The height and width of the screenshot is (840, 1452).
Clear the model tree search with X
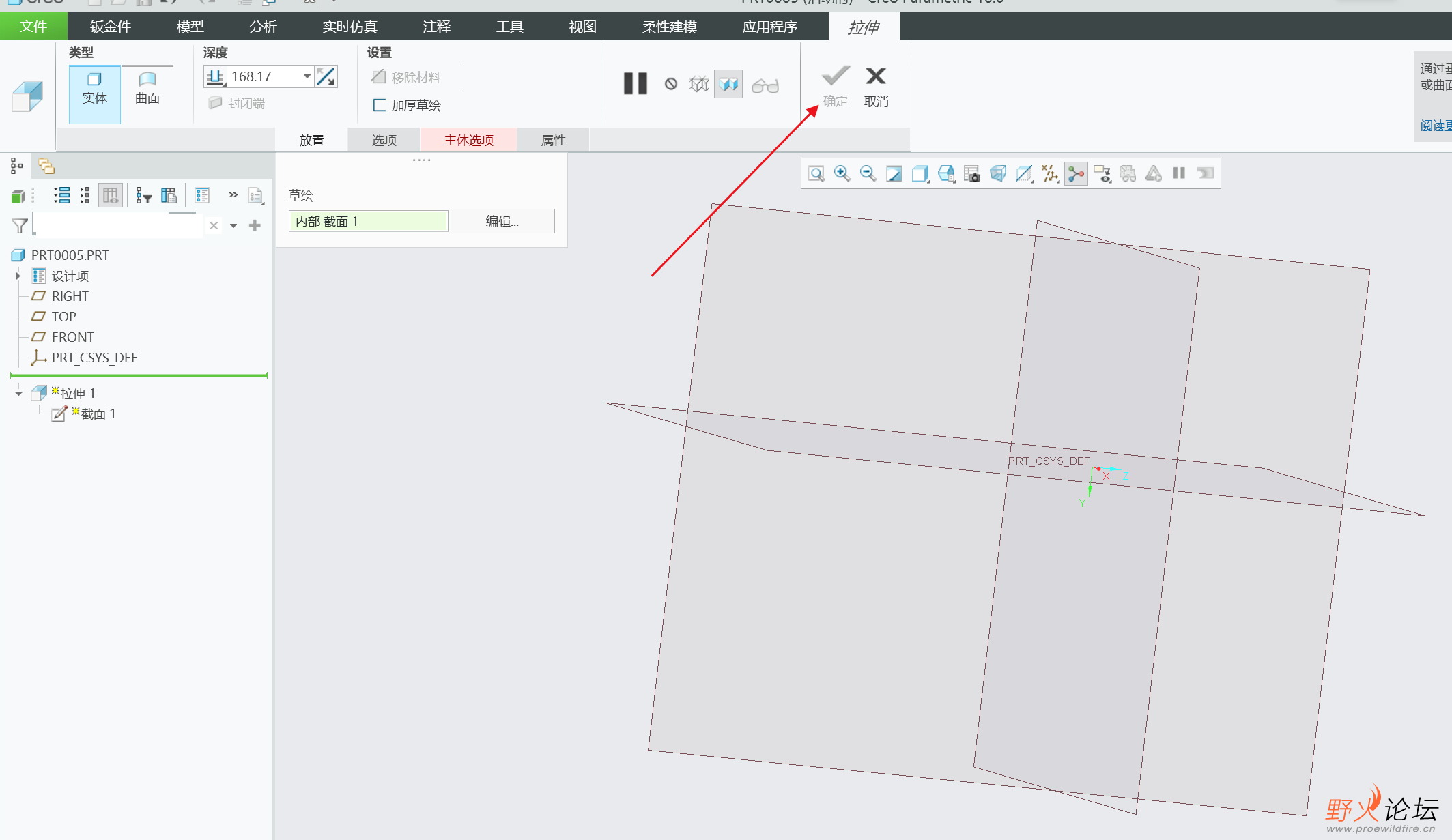pos(214,225)
